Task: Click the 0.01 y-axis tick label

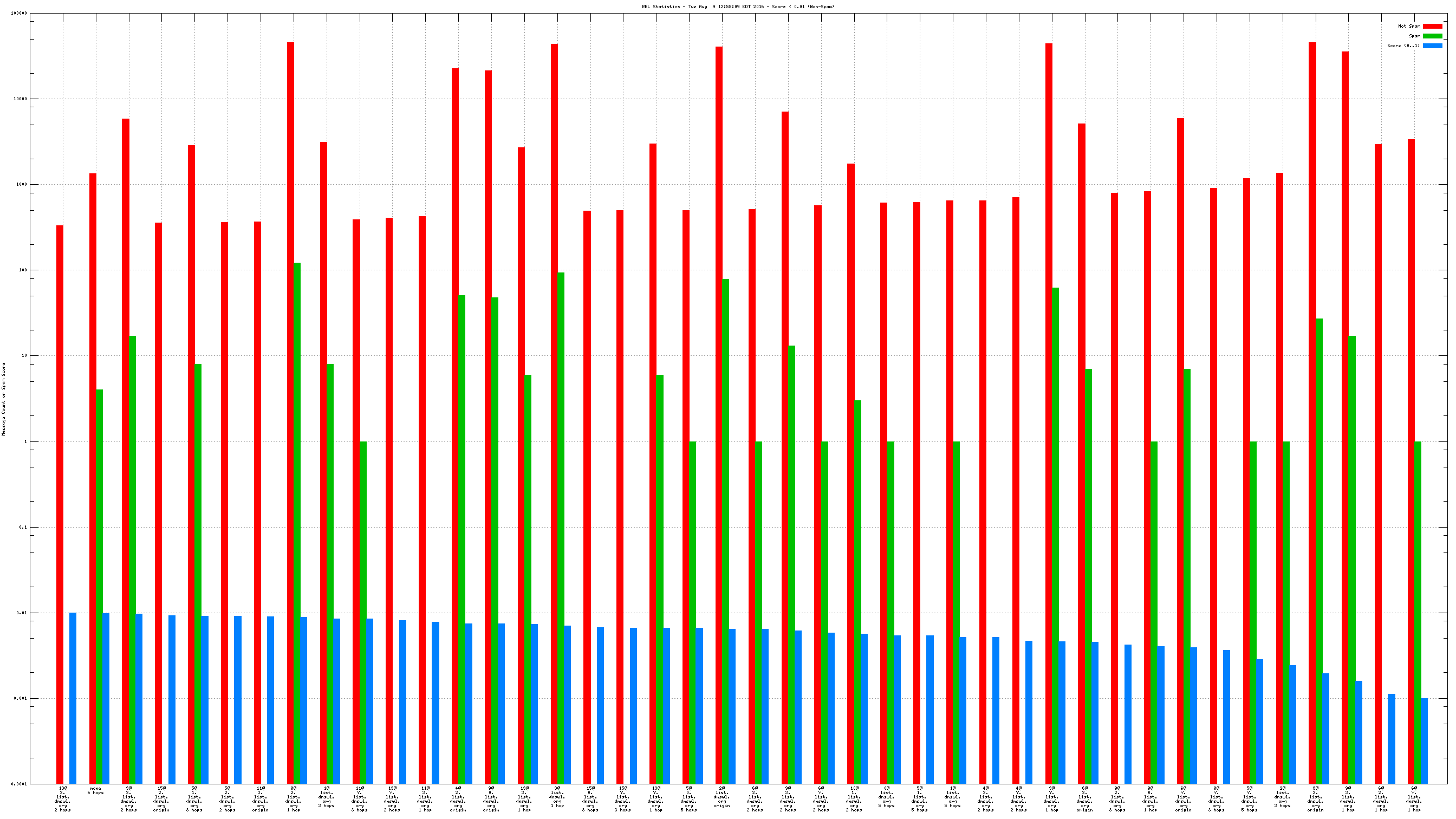Action: 21,613
